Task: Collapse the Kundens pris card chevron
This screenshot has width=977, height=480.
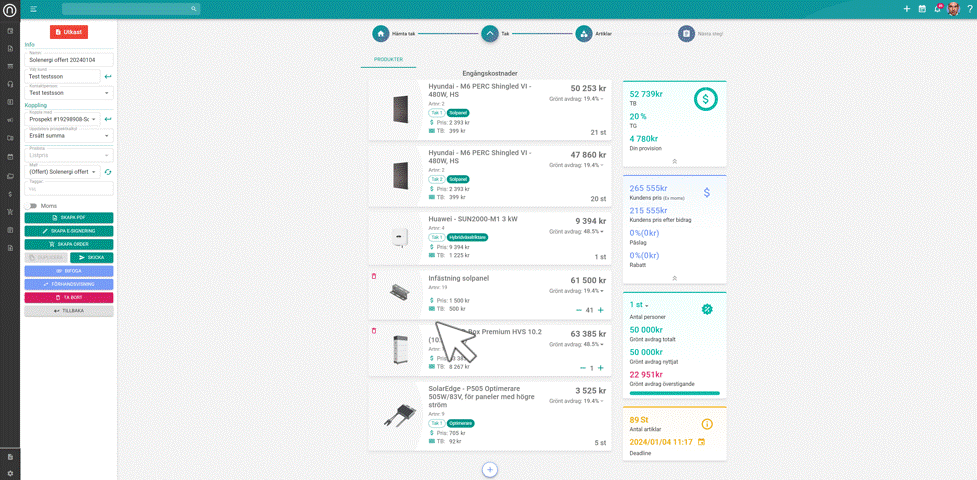Action: tap(674, 278)
